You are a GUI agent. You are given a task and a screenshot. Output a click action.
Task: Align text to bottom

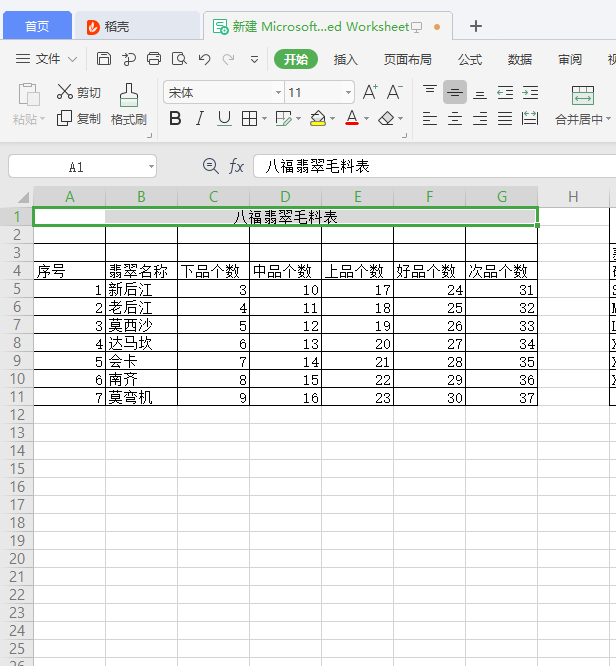click(x=480, y=93)
